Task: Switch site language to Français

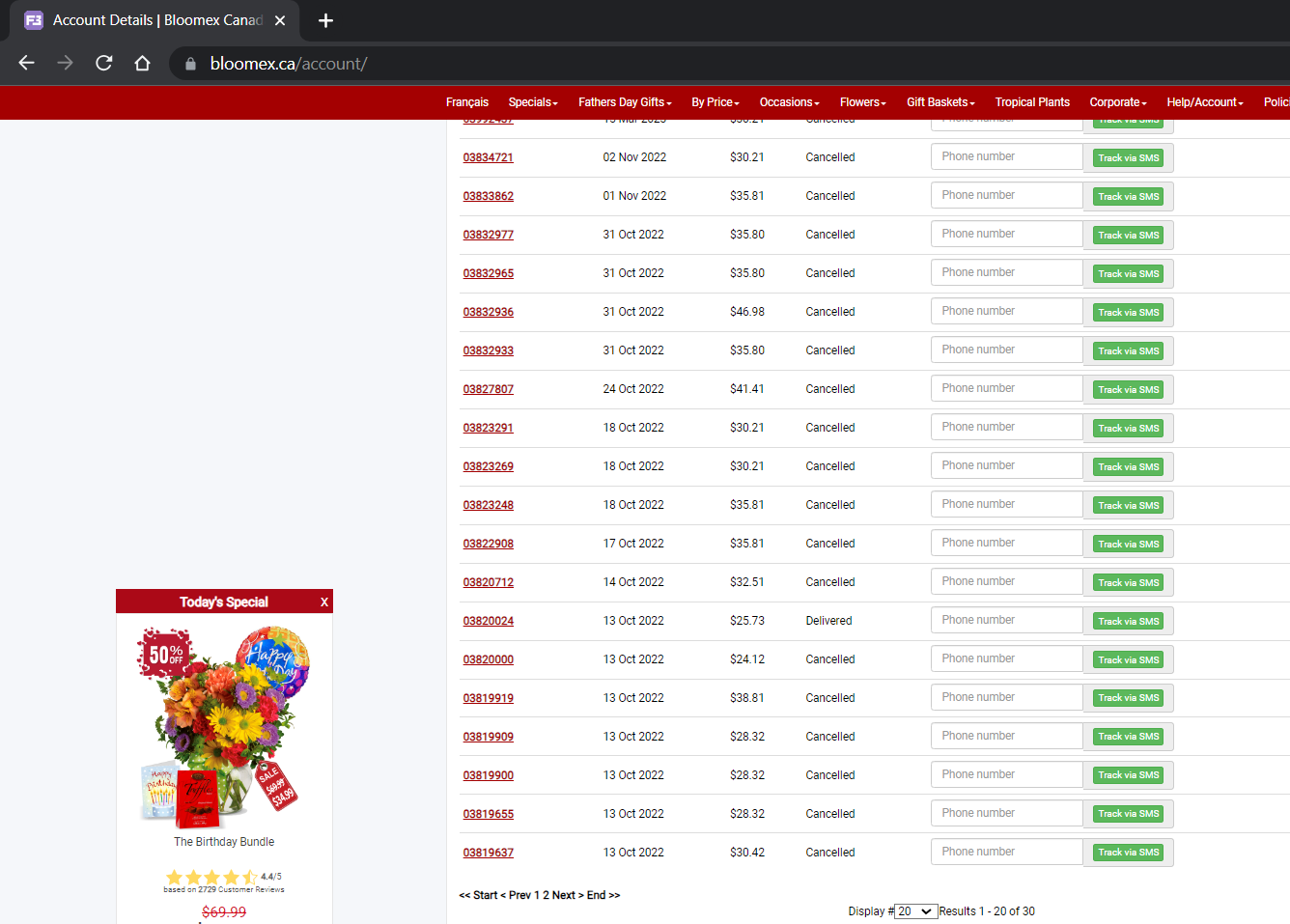Action: click(x=467, y=102)
